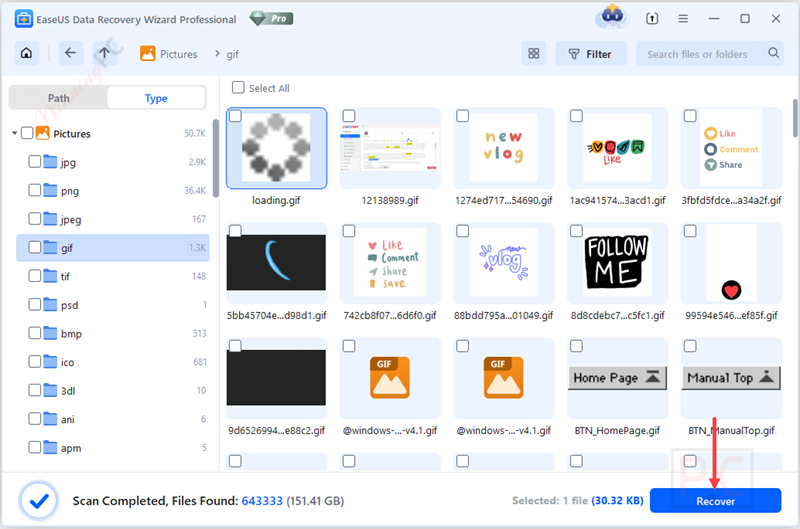The image size is (800, 529).
Task: Click the Pictures breadcrumb picture icon
Action: 147,54
